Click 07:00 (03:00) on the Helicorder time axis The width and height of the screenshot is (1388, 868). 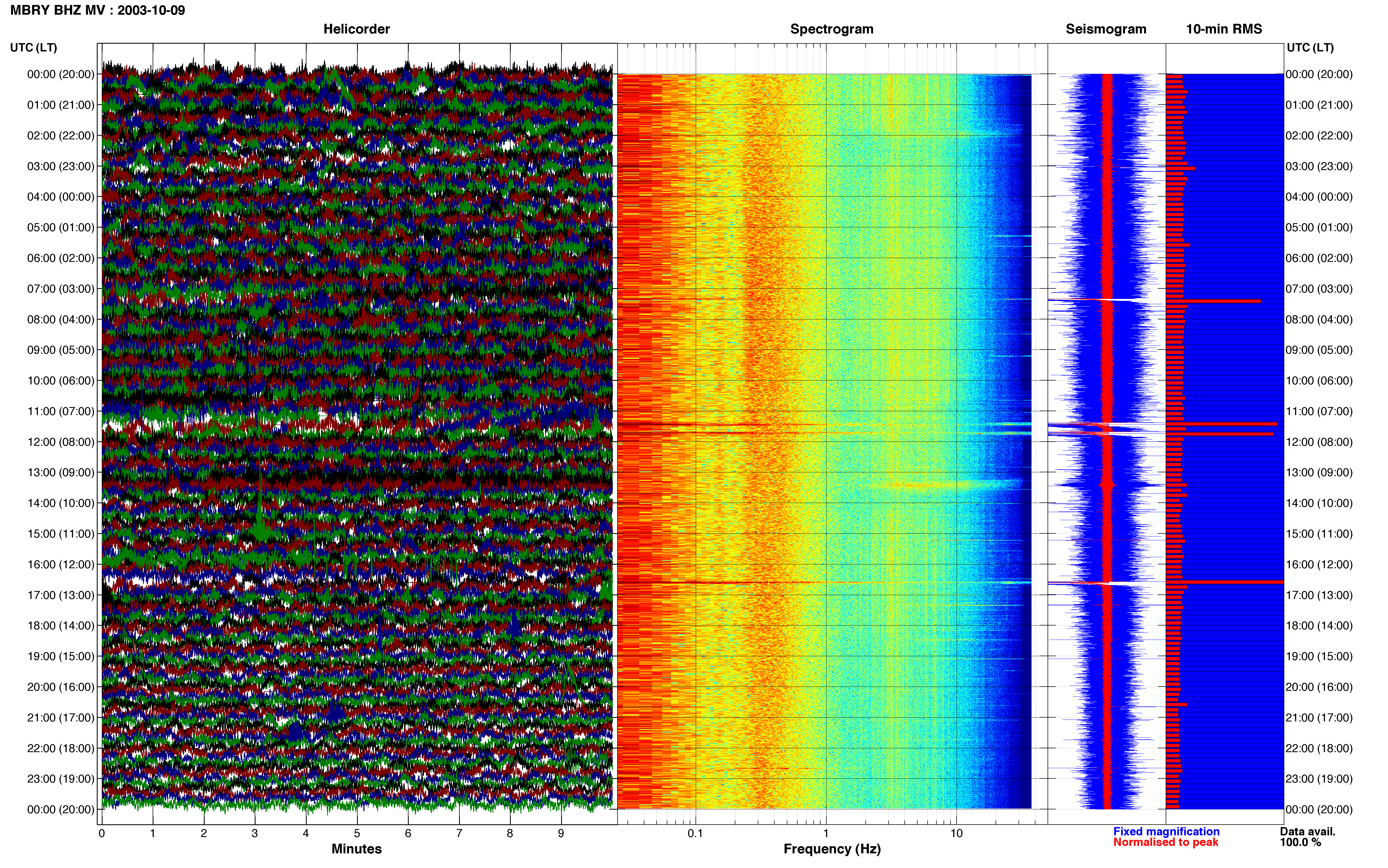pos(61,289)
